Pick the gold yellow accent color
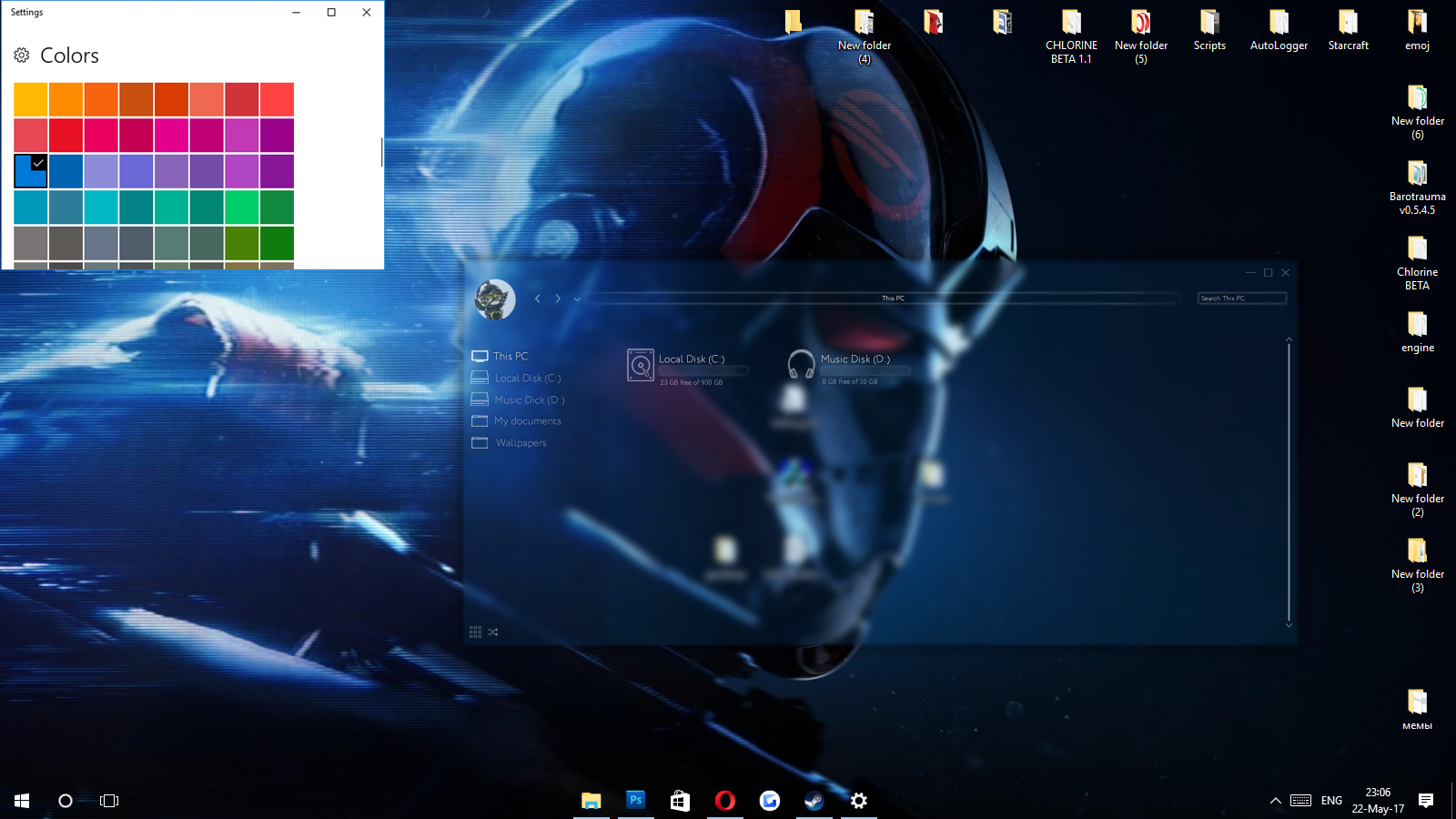 pos(31,99)
